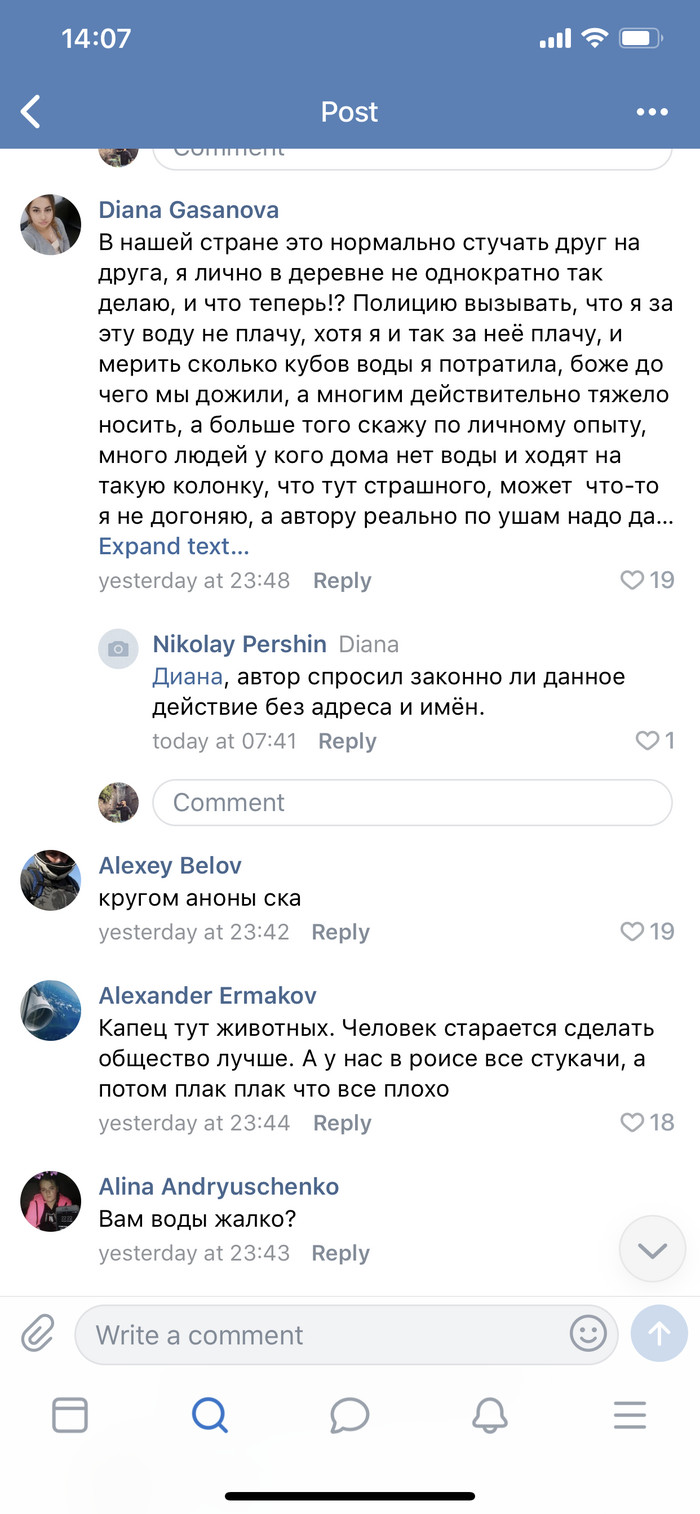Image resolution: width=700 pixels, height=1514 pixels.
Task: Open the news feed tab
Action: 70,1415
